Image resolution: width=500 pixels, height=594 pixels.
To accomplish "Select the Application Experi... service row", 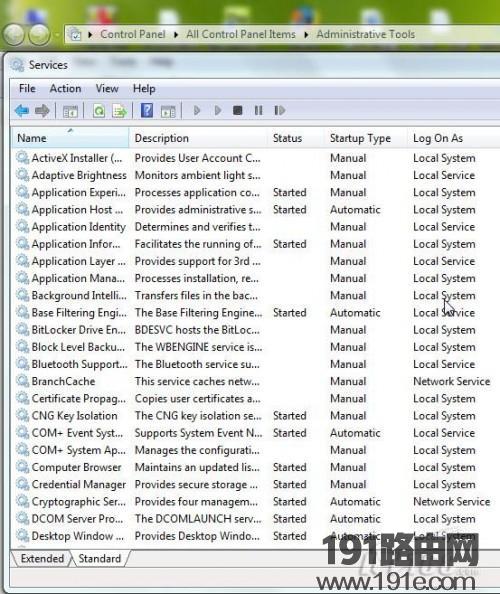I will [256, 192].
